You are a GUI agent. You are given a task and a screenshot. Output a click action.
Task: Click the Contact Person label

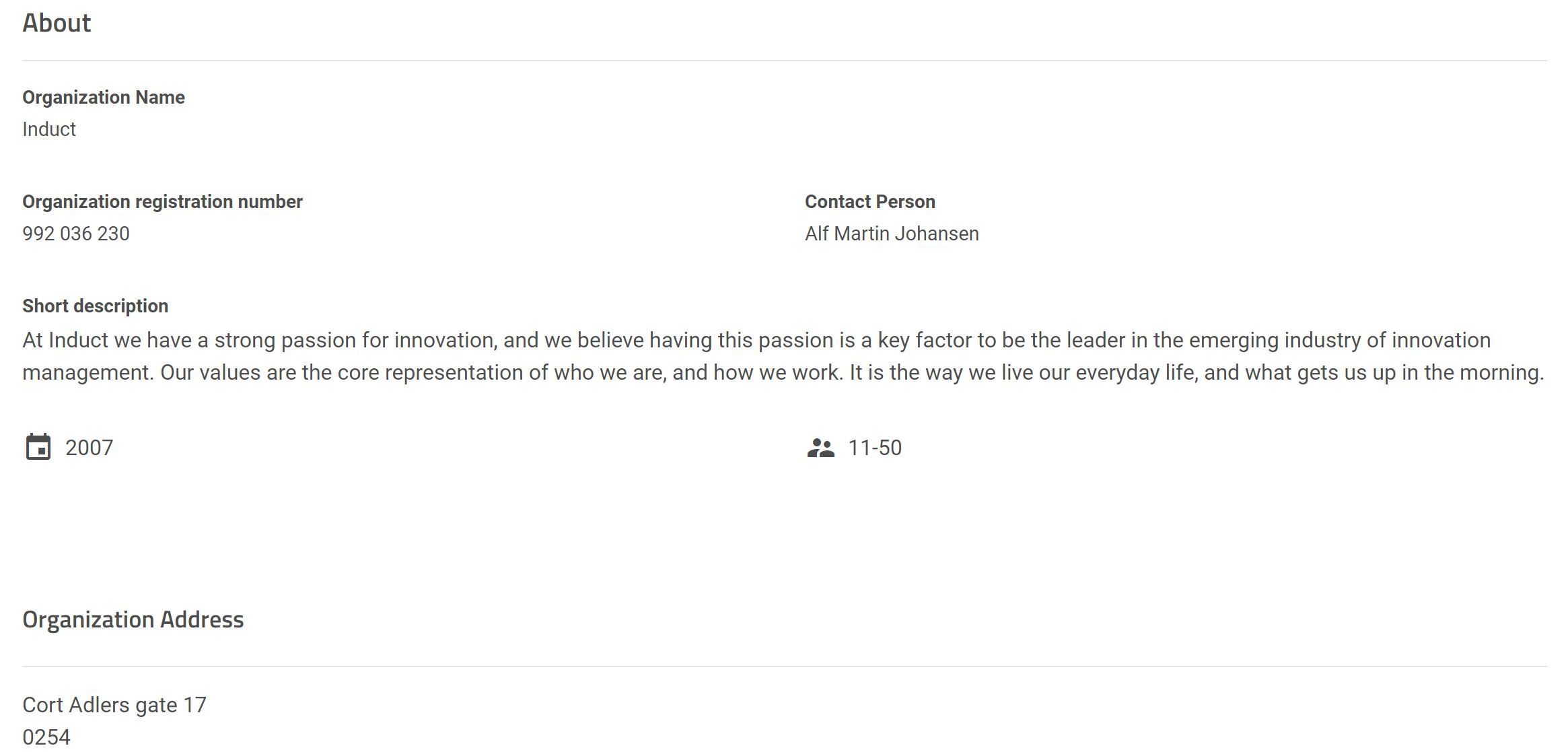[x=870, y=201]
